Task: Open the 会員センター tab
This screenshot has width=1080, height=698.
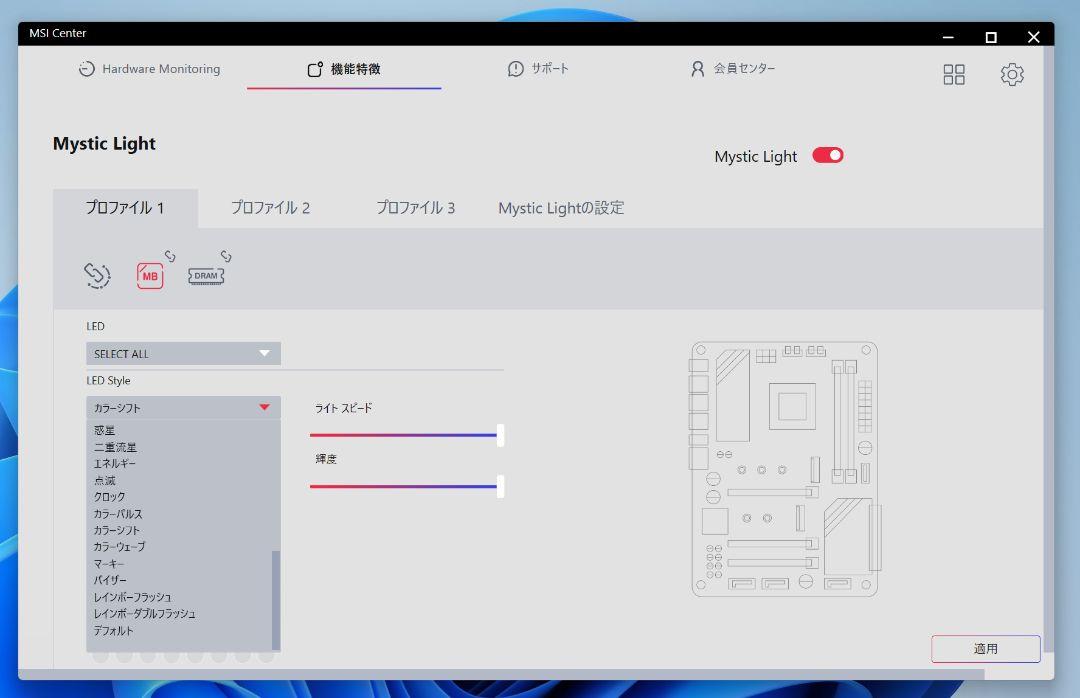Action: tap(733, 69)
